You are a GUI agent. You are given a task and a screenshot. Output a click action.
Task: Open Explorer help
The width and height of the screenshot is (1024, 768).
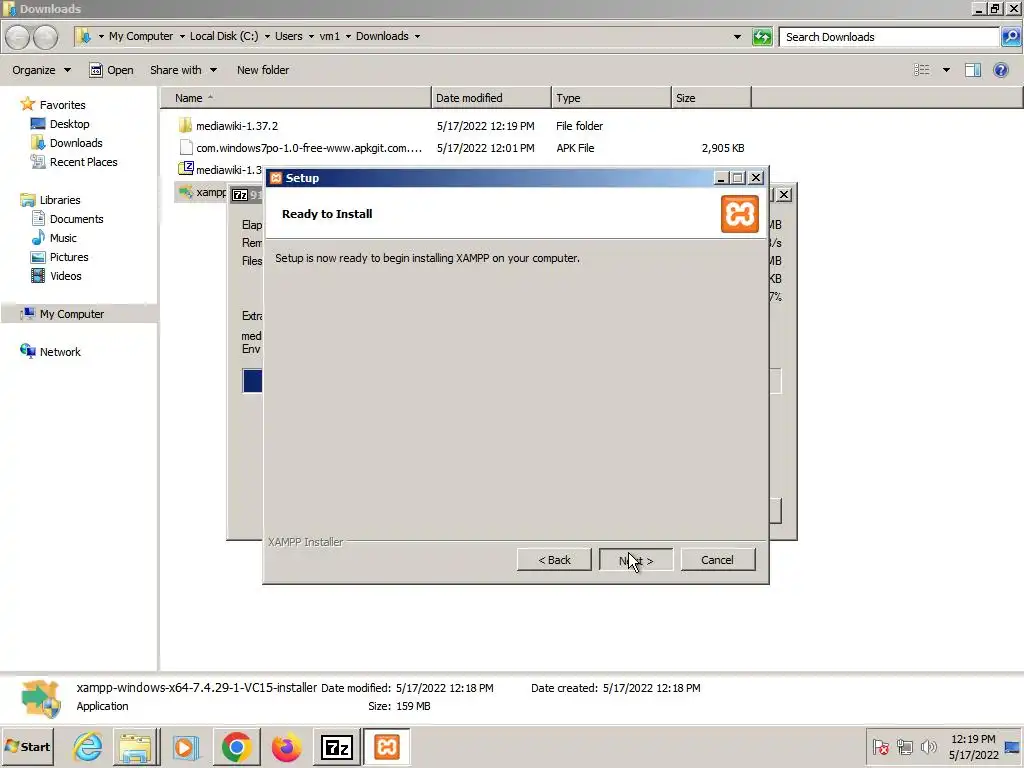[x=1000, y=70]
